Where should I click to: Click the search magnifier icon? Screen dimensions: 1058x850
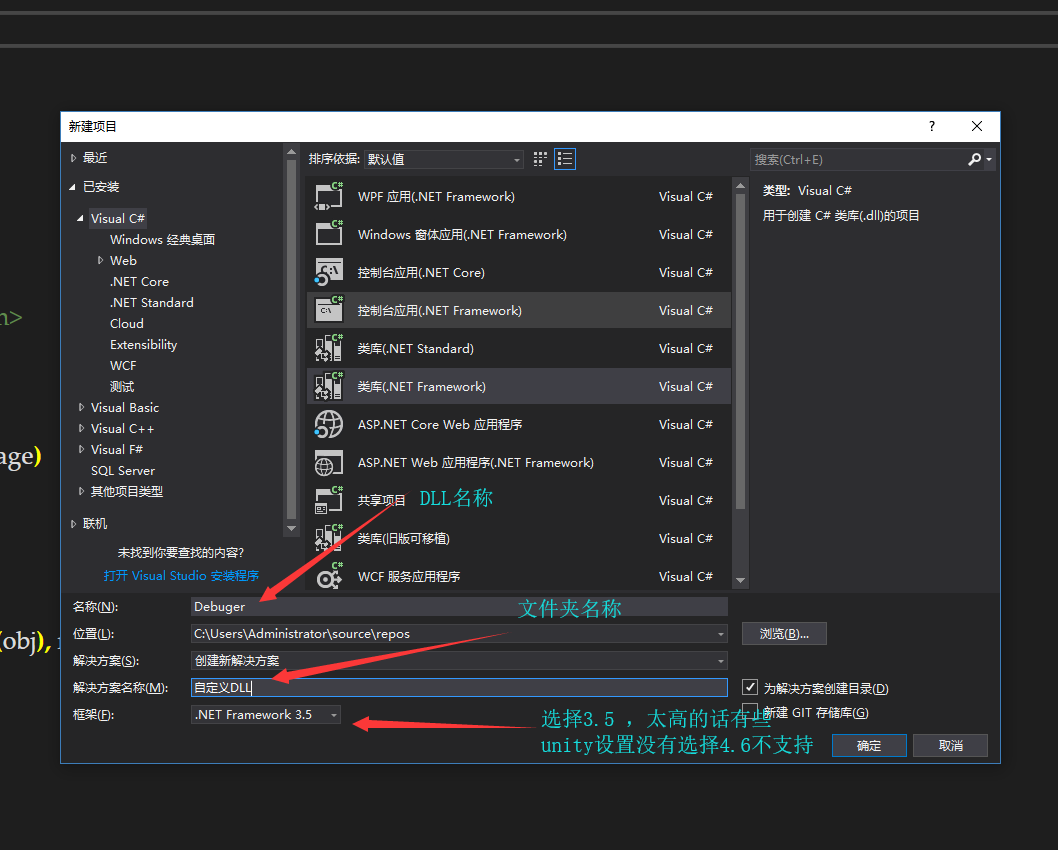[x=974, y=160]
